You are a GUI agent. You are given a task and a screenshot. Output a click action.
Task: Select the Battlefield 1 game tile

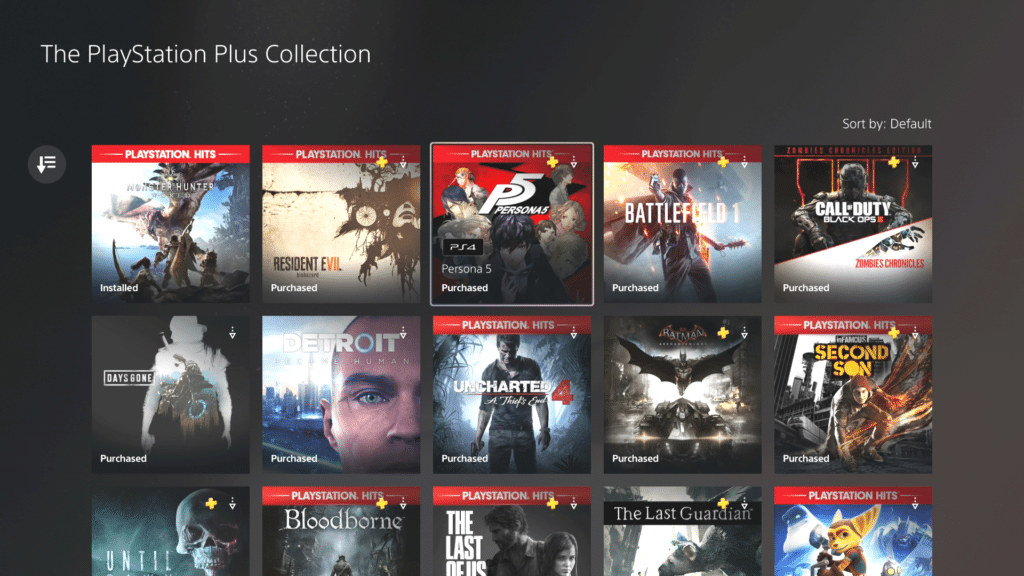682,224
